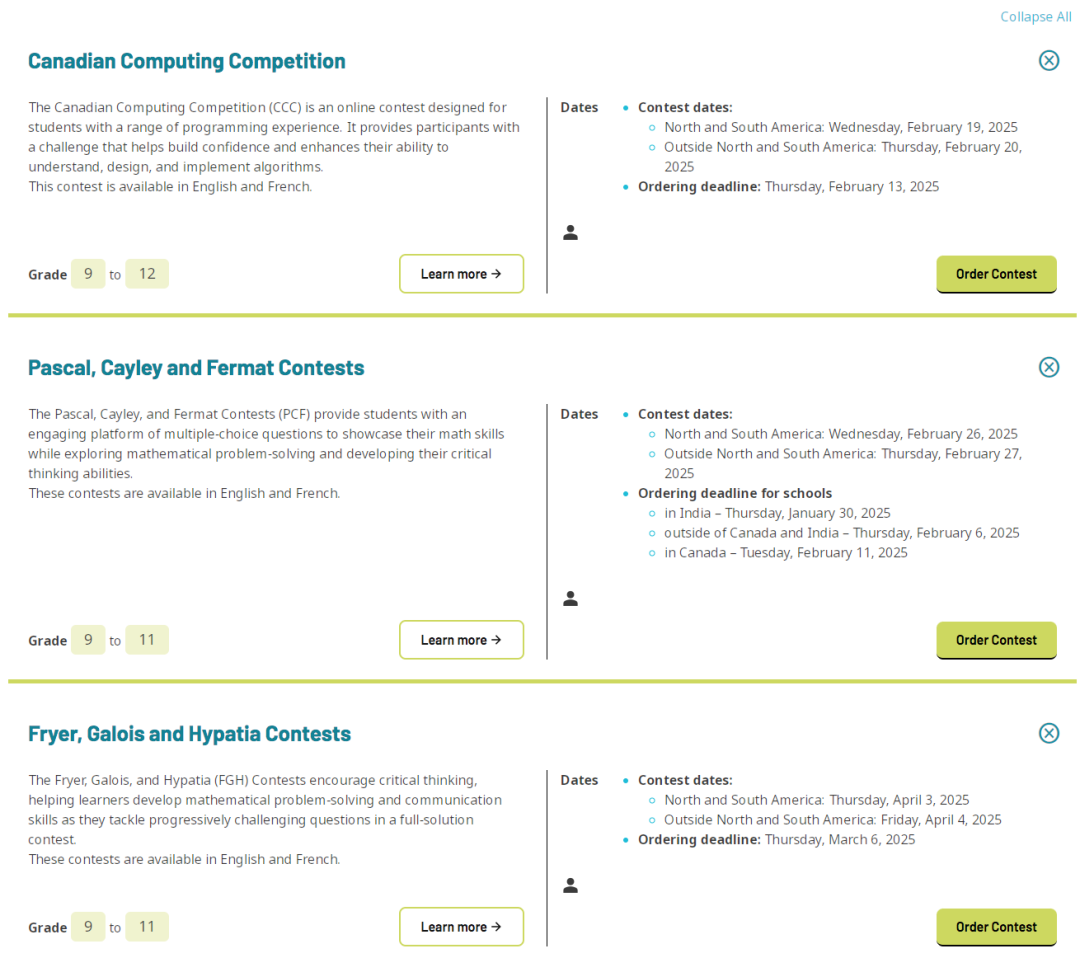This screenshot has height=958, width=1080.
Task: Click Collapse All link
Action: coord(1035,17)
